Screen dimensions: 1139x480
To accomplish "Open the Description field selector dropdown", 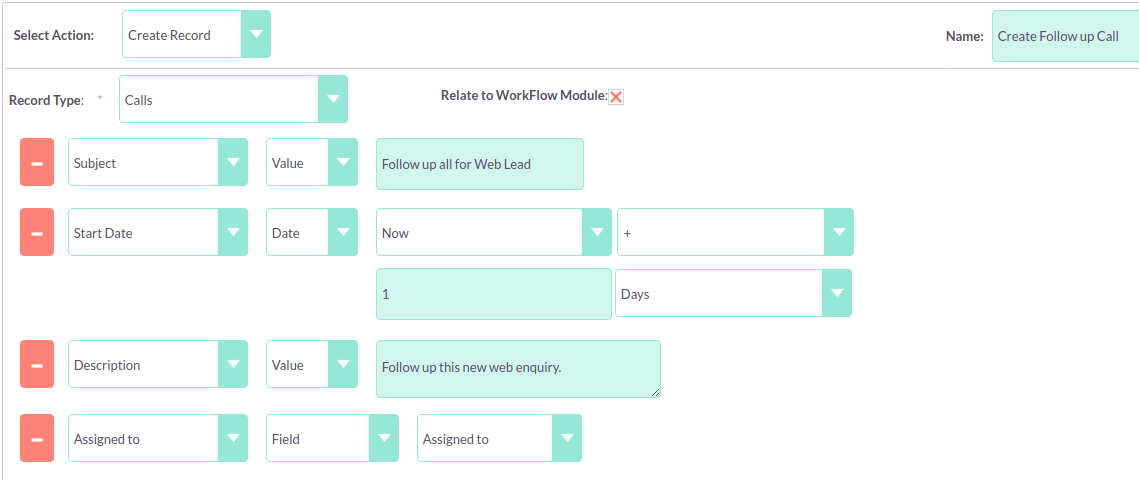I will (x=157, y=365).
